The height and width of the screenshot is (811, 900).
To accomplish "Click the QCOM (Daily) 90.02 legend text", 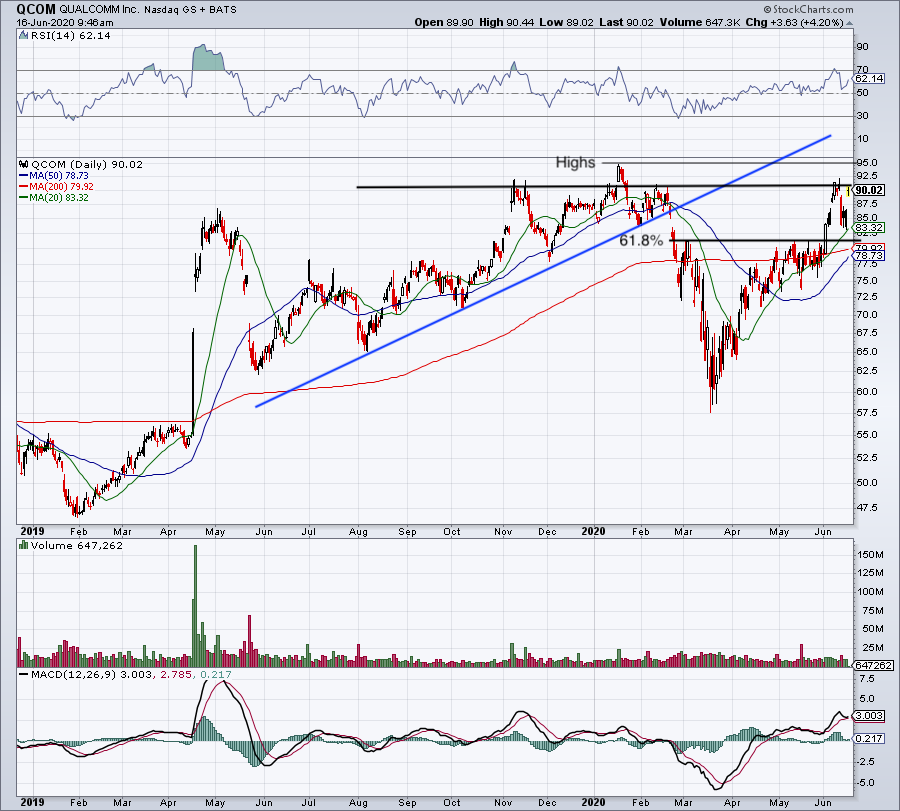I will click(87, 164).
